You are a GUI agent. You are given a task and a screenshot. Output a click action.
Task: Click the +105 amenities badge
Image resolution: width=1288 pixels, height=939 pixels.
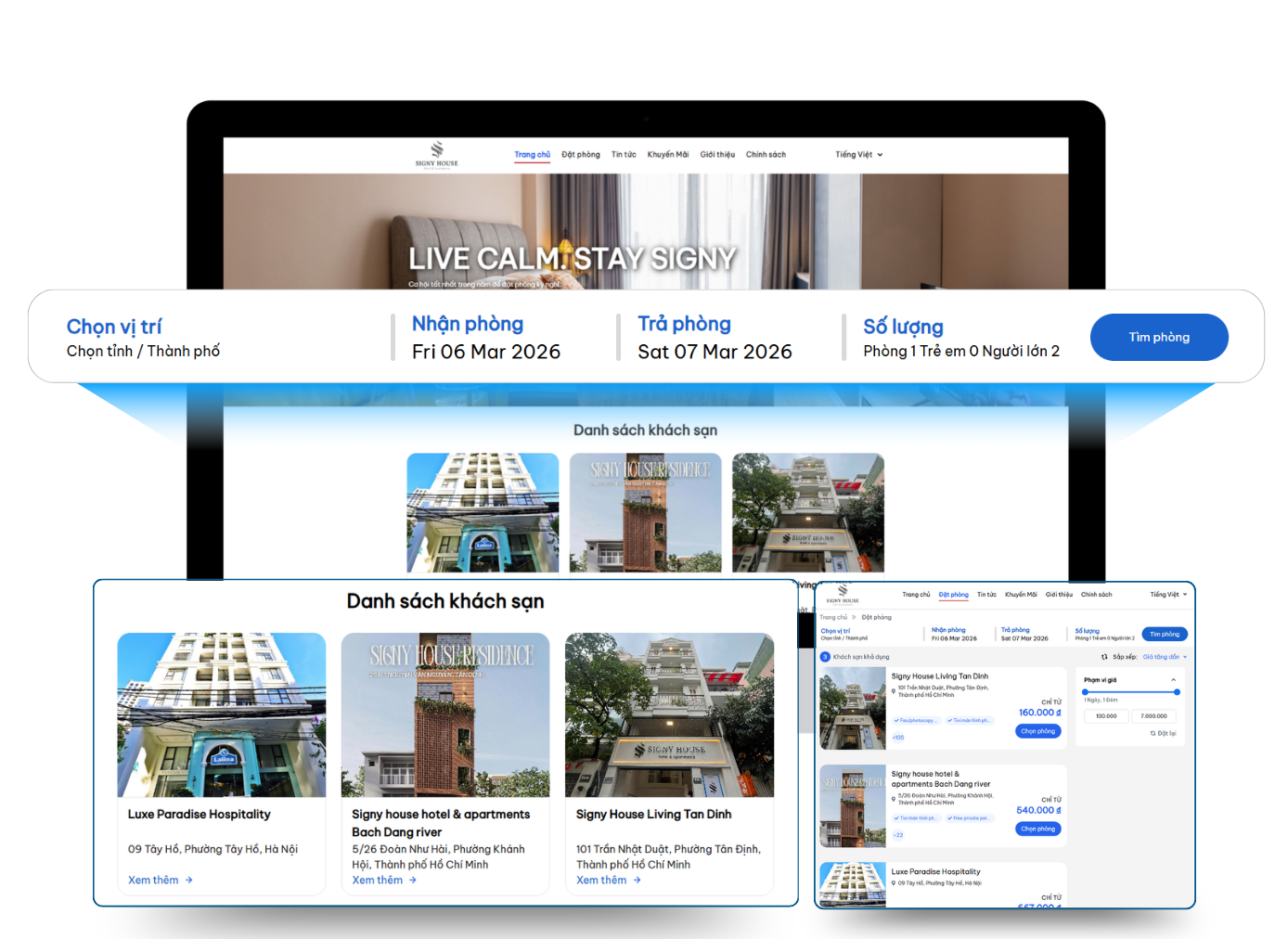click(x=898, y=738)
